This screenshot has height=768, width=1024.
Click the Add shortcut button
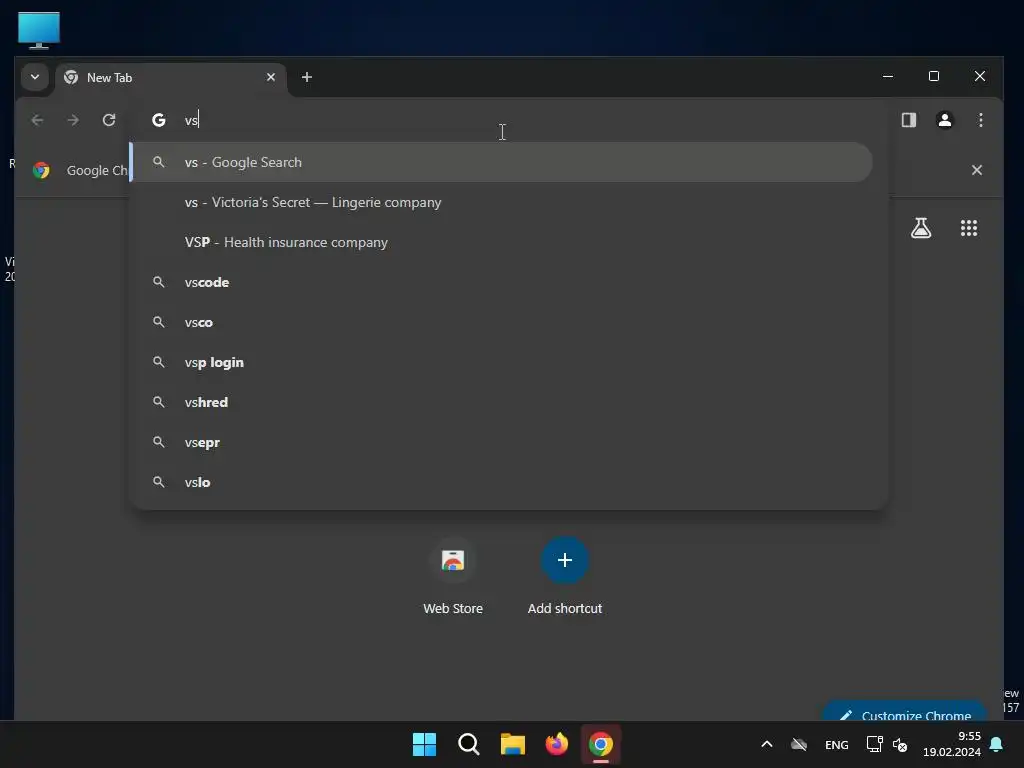(565, 576)
